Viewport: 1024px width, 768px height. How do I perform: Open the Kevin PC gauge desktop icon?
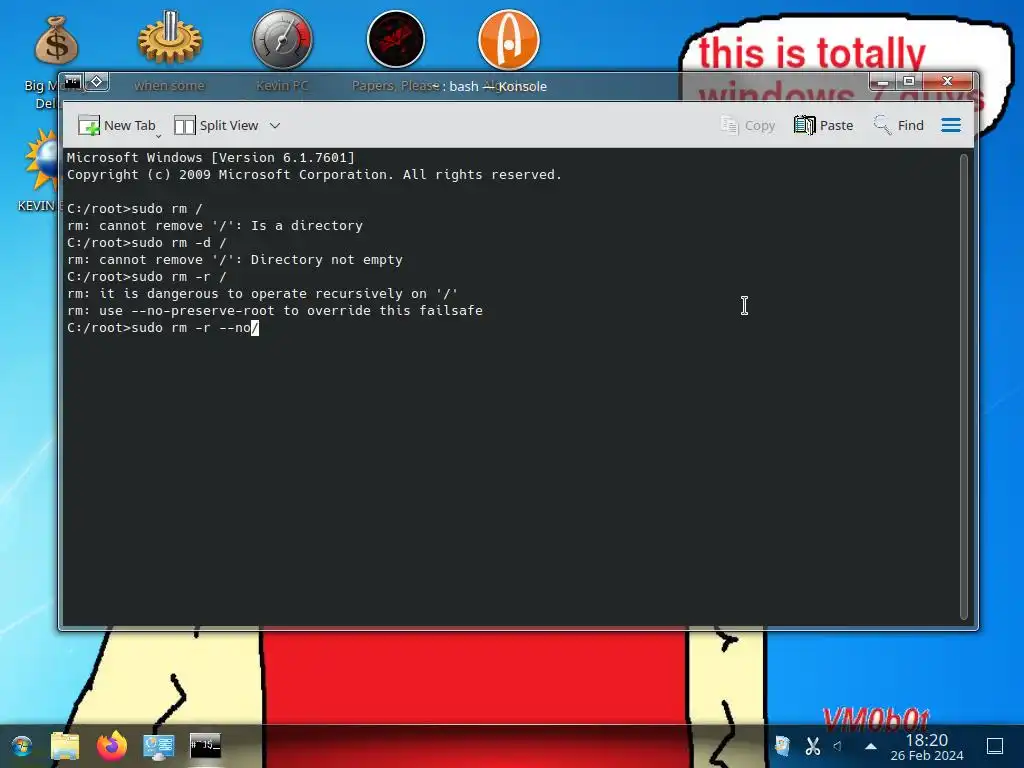coord(282,39)
